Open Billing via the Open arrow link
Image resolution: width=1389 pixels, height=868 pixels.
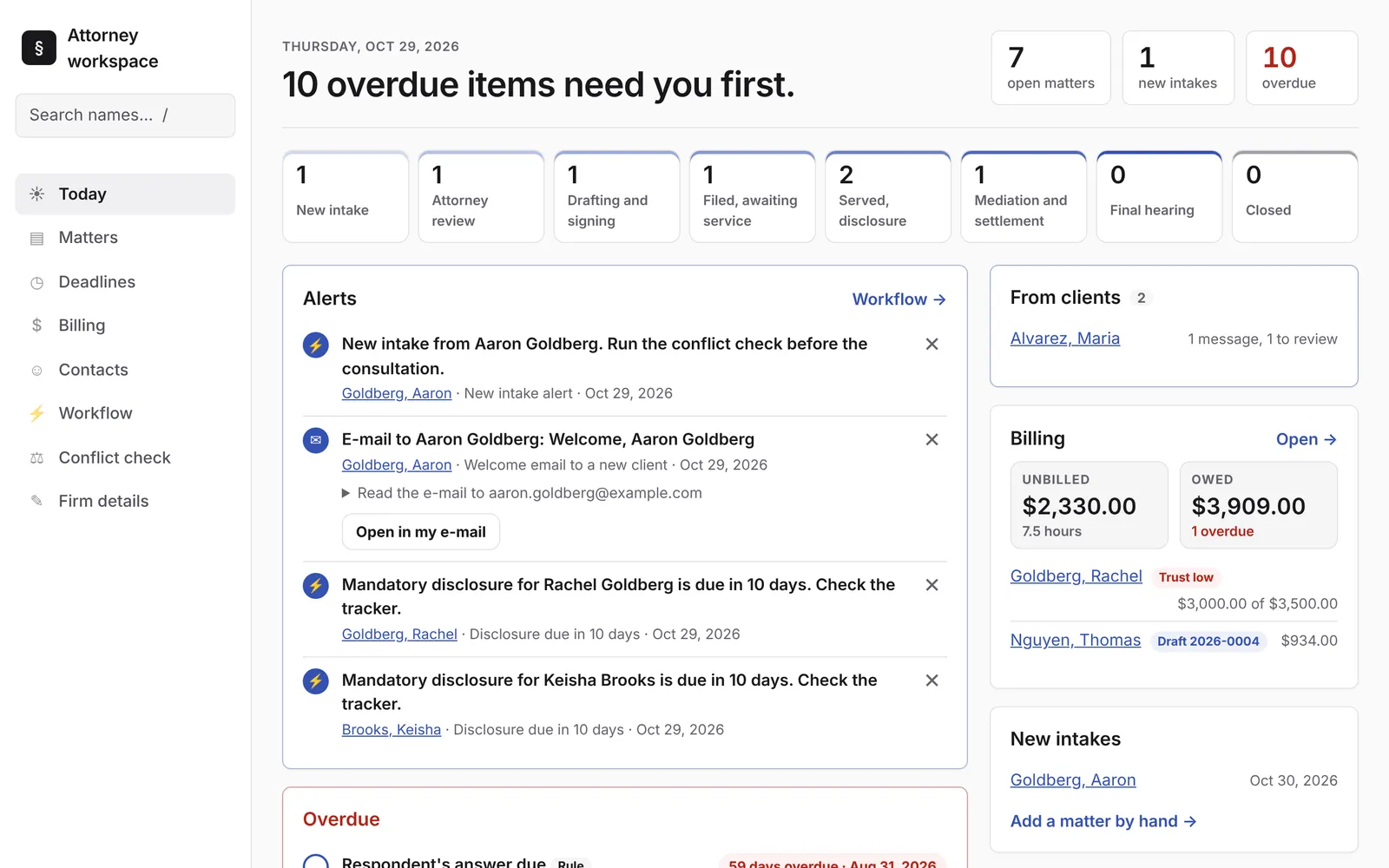pos(1306,439)
